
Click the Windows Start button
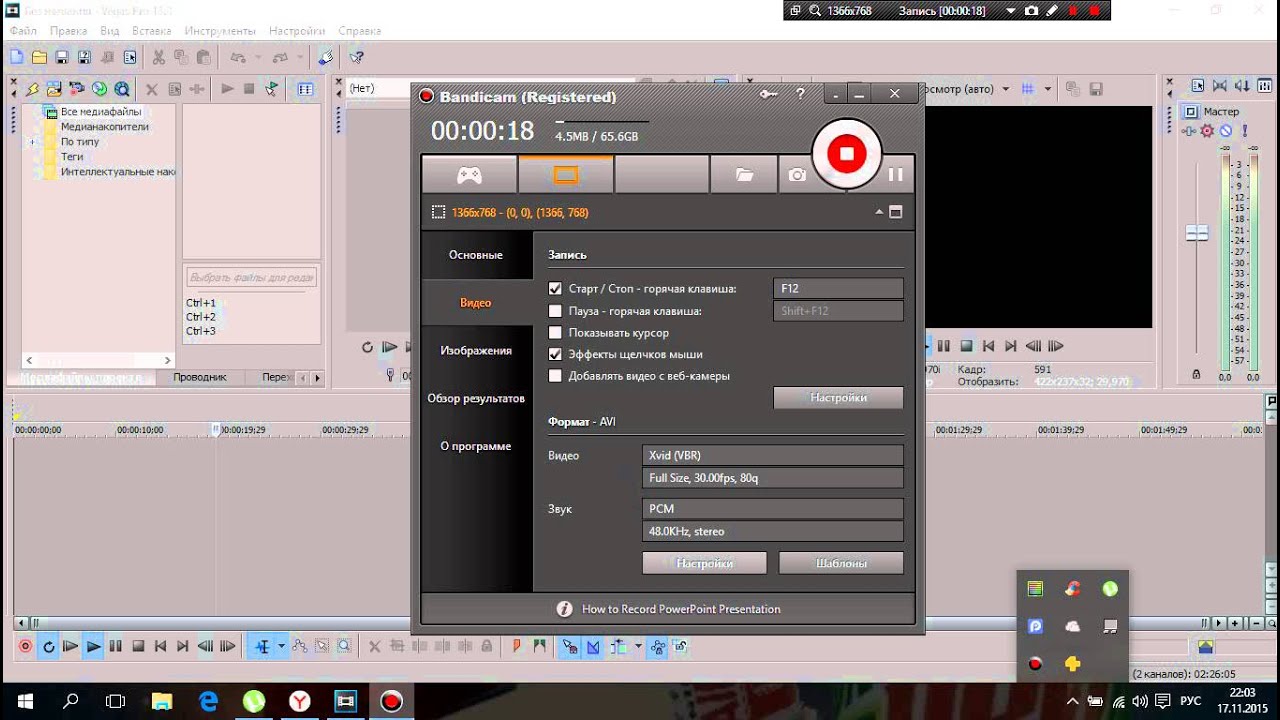click(23, 701)
